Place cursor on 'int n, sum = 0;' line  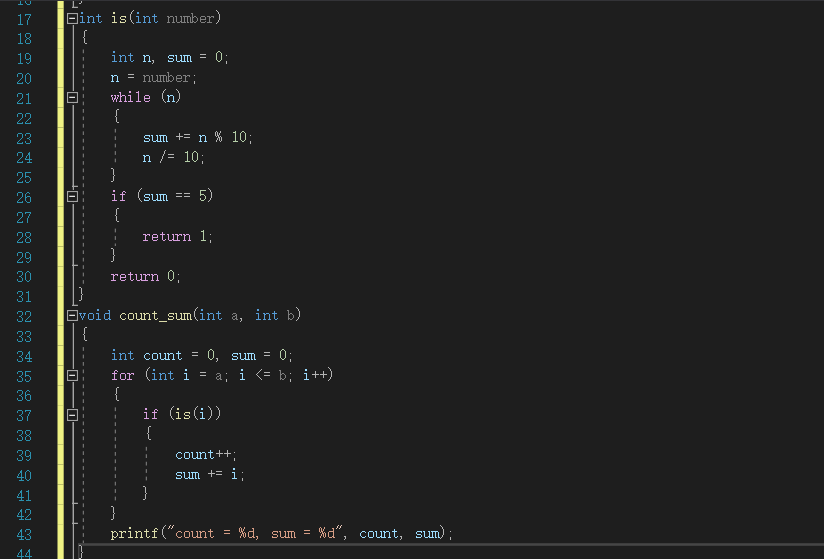[x=169, y=57]
